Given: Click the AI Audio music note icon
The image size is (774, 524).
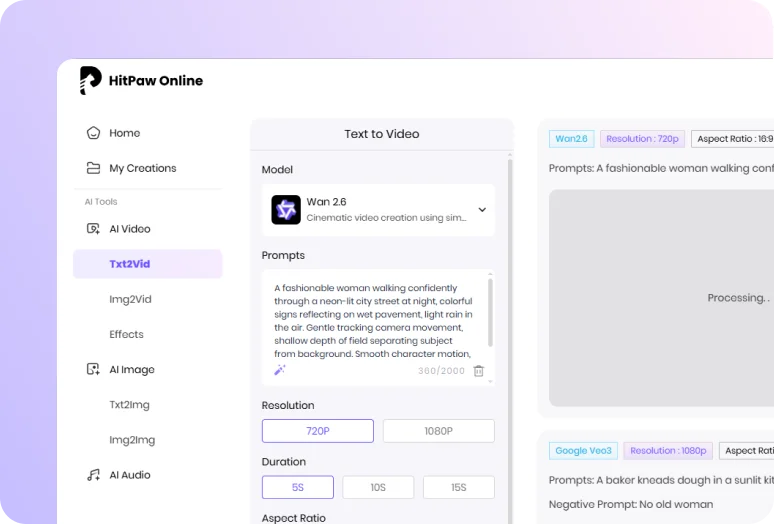Looking at the screenshot, I should pos(93,475).
